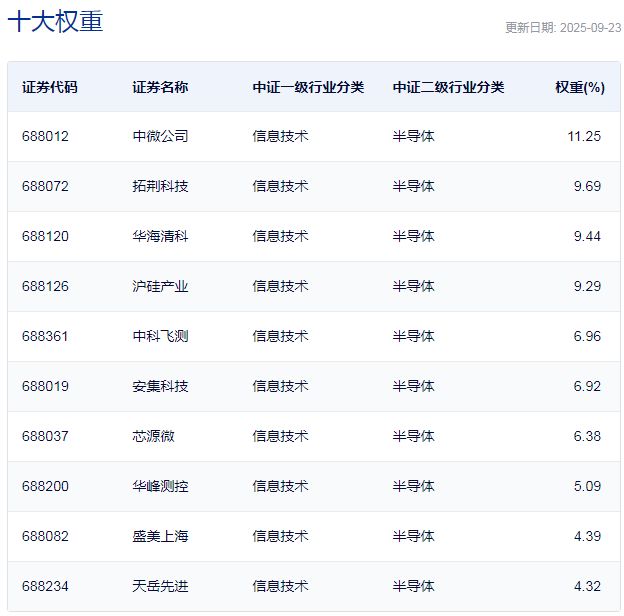This screenshot has height=616, width=624.
Task: Select security code 688200
Action: (x=45, y=486)
